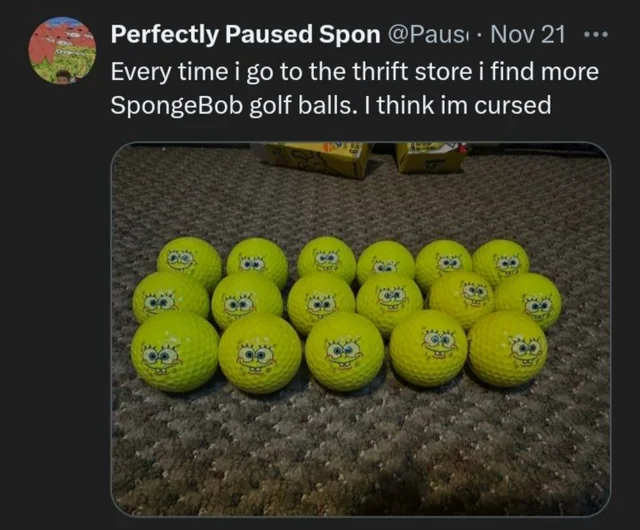Click the rightmost golf ball in front row
This screenshot has width=640, height=530.
tap(507, 350)
